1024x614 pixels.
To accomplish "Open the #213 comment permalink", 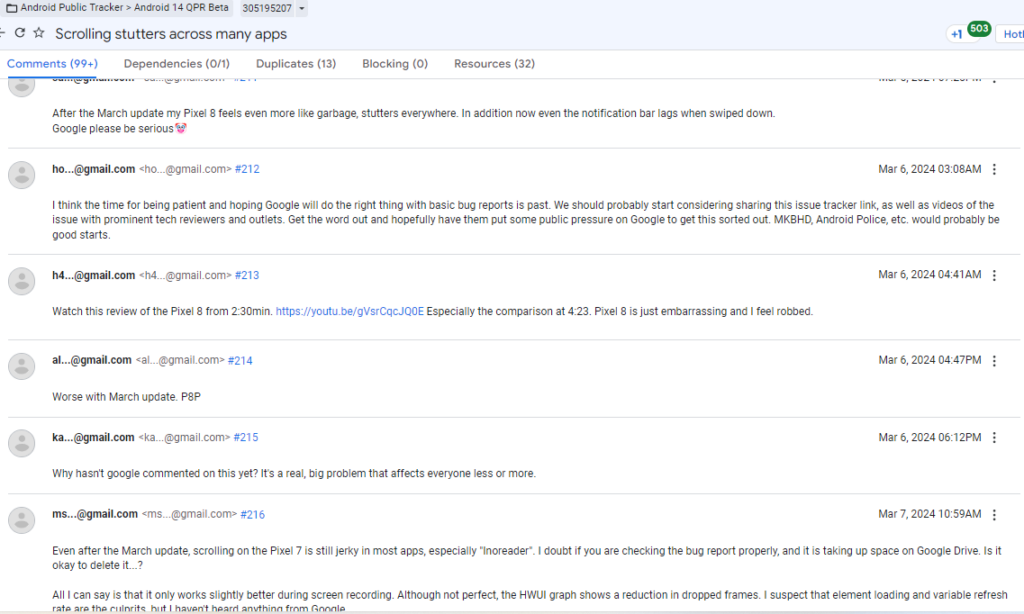I will click(247, 276).
